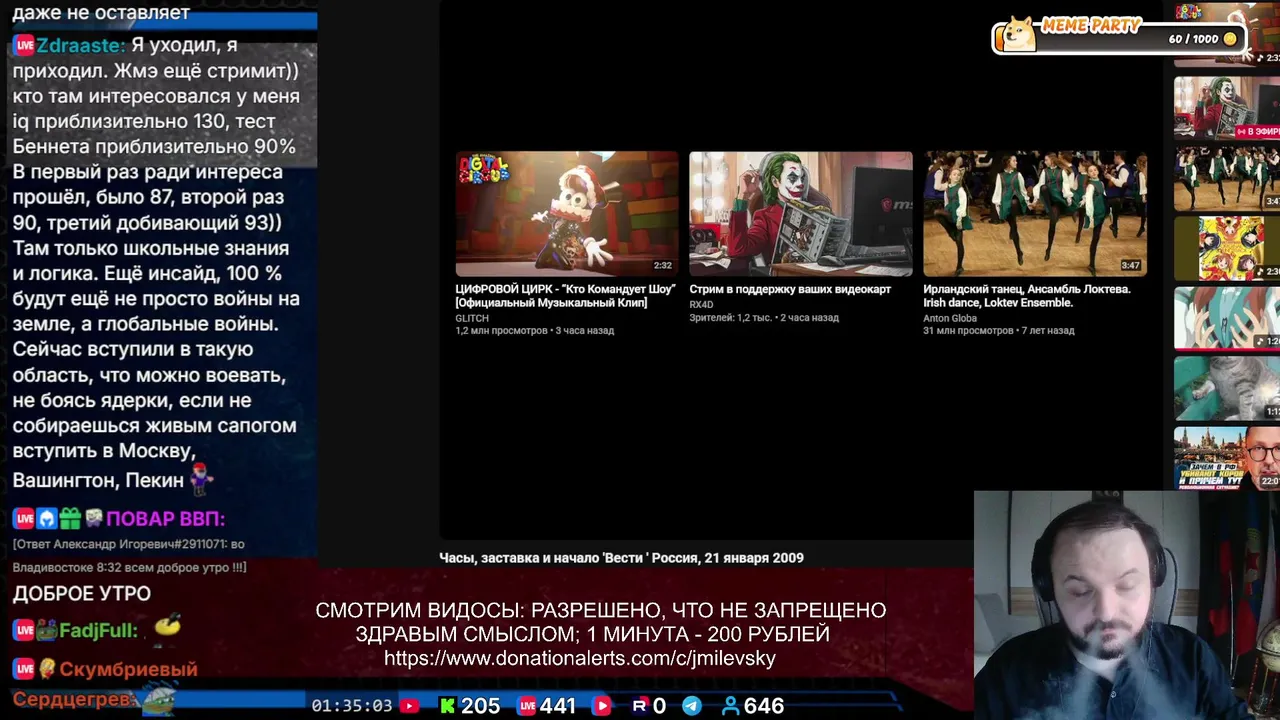Click the title Ирландский танец, Ансамбль Локтева
The height and width of the screenshot is (720, 1280).
[1027, 296]
